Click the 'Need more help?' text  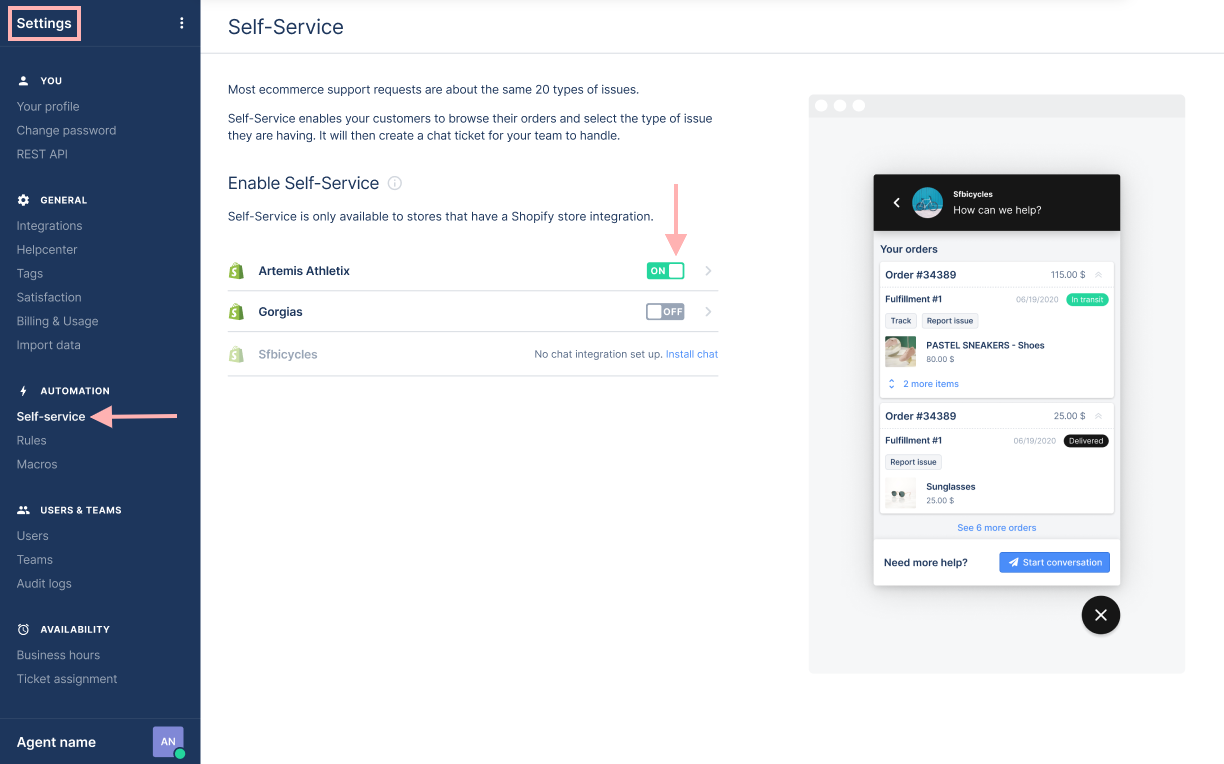(x=926, y=562)
